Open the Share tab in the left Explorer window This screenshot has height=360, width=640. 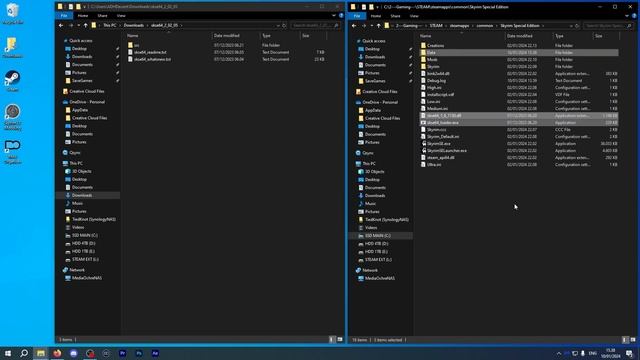102,16
